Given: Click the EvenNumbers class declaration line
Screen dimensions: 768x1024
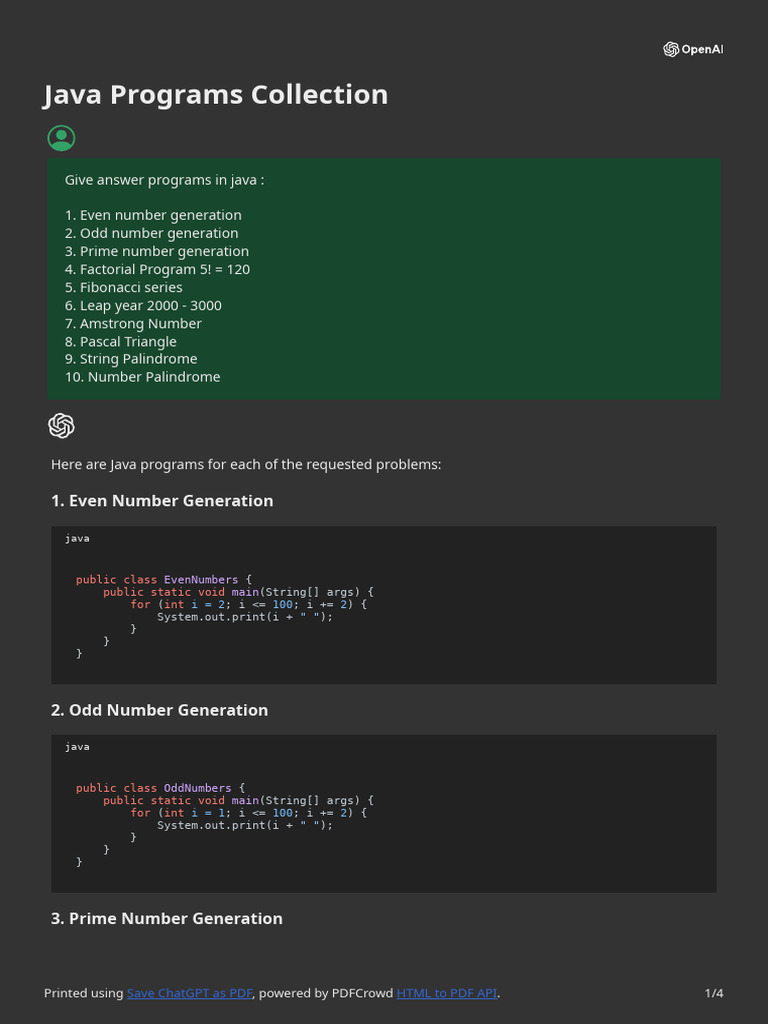Looking at the screenshot, I should 164,579.
